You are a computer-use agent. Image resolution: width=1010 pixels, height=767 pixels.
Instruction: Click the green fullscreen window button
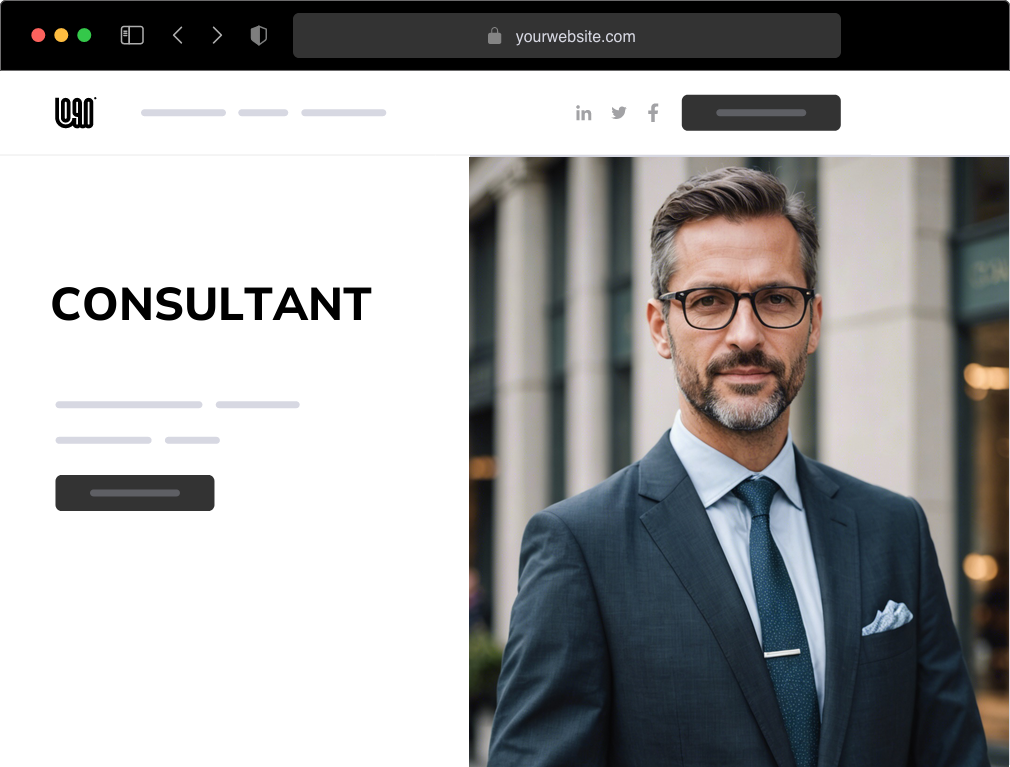point(84,35)
